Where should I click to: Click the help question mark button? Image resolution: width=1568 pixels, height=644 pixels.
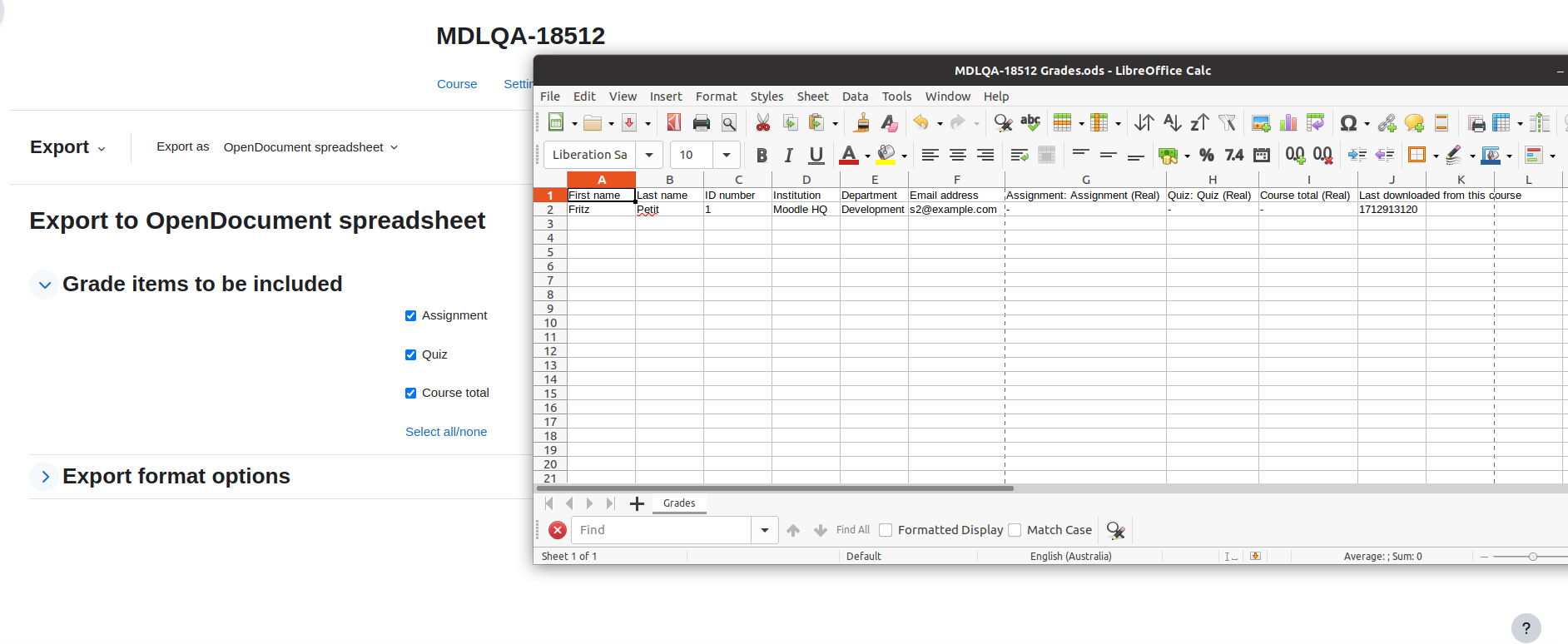[1526, 628]
